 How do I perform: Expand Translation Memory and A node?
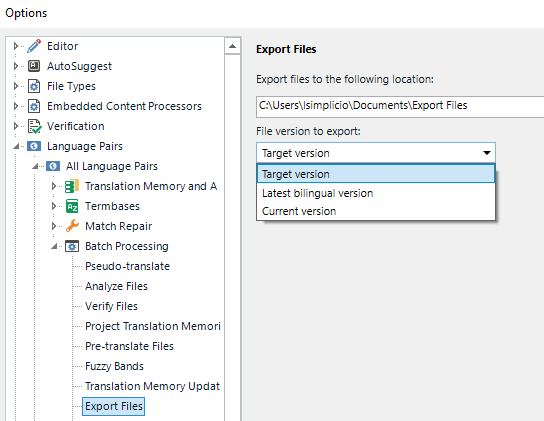click(53, 186)
